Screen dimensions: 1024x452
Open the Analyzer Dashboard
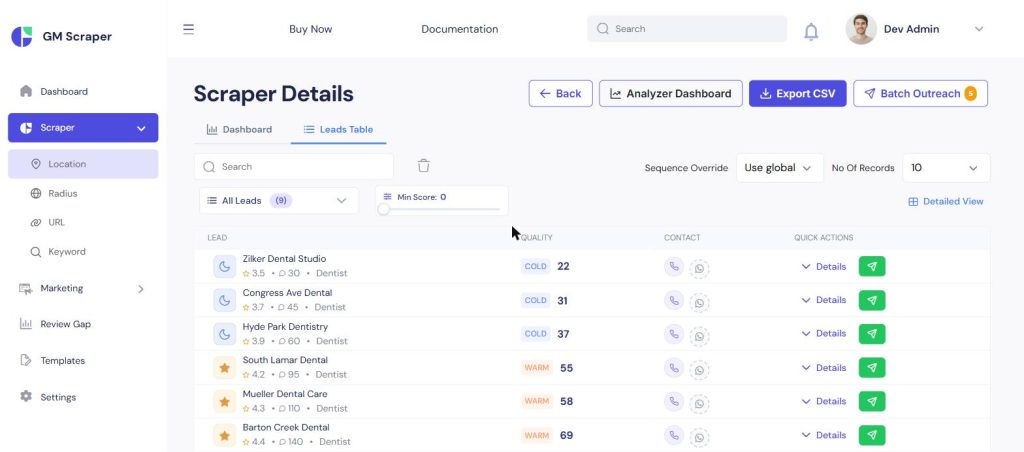671,93
